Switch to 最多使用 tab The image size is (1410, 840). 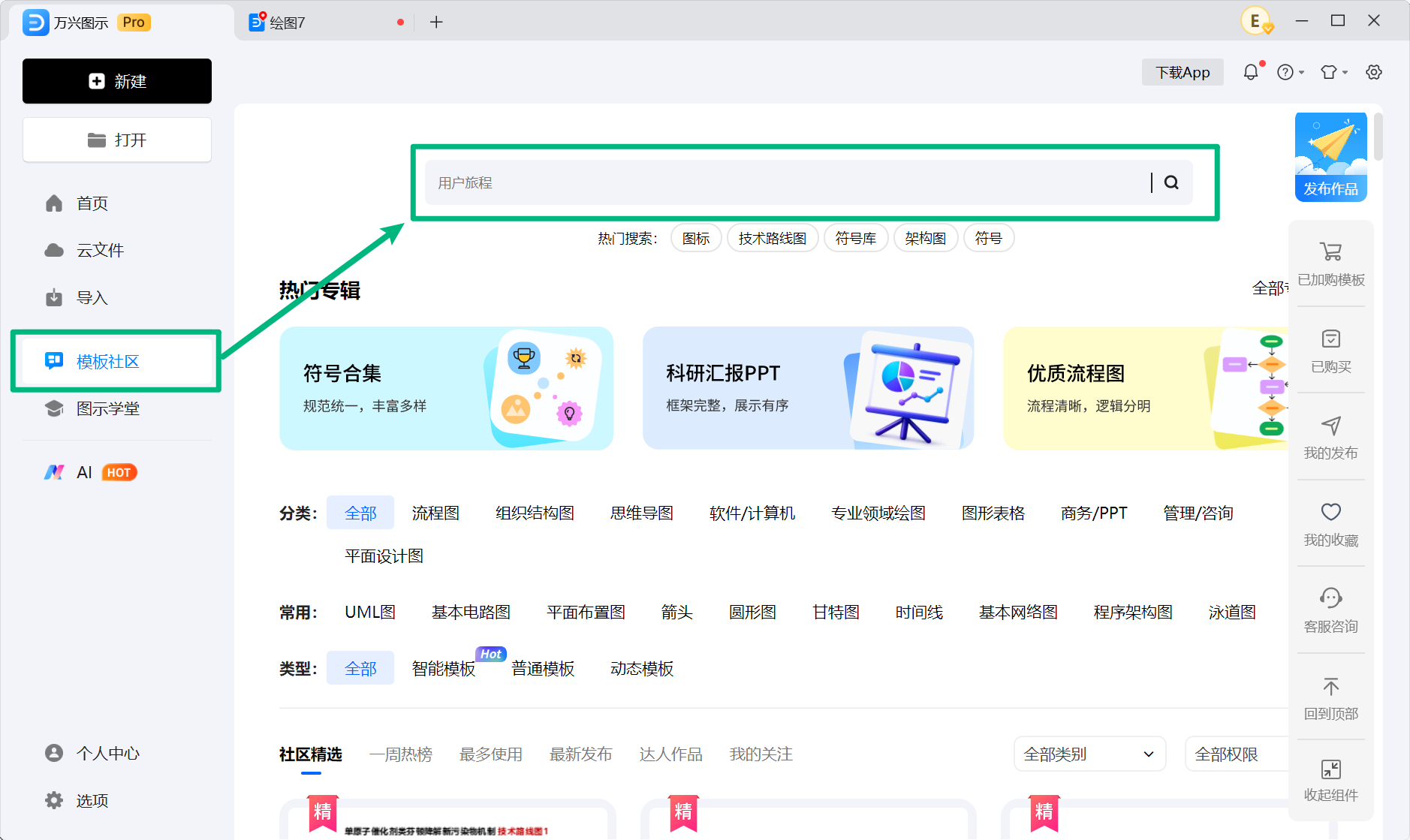pyautogui.click(x=491, y=754)
